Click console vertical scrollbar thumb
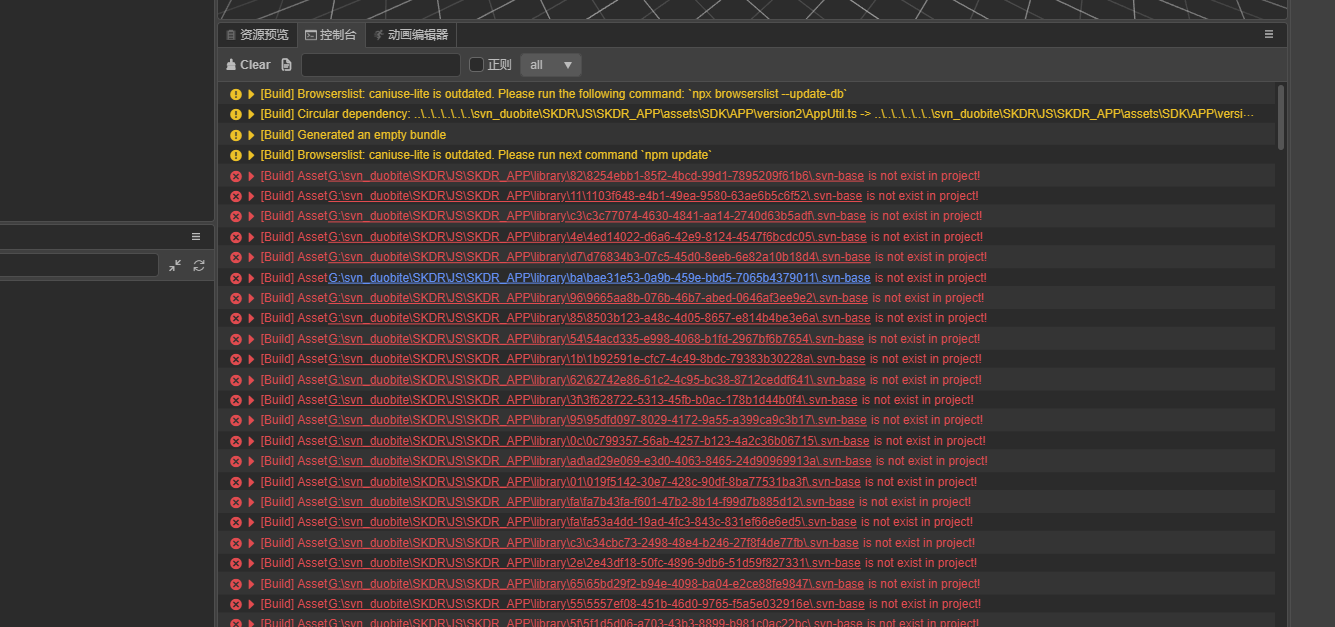1335x627 pixels. pos(1281,118)
